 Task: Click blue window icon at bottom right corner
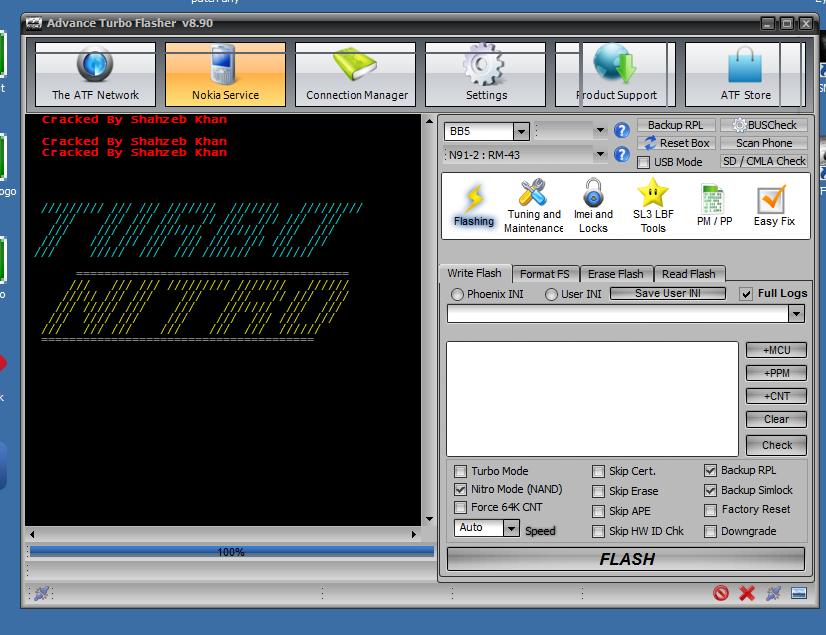tap(799, 593)
